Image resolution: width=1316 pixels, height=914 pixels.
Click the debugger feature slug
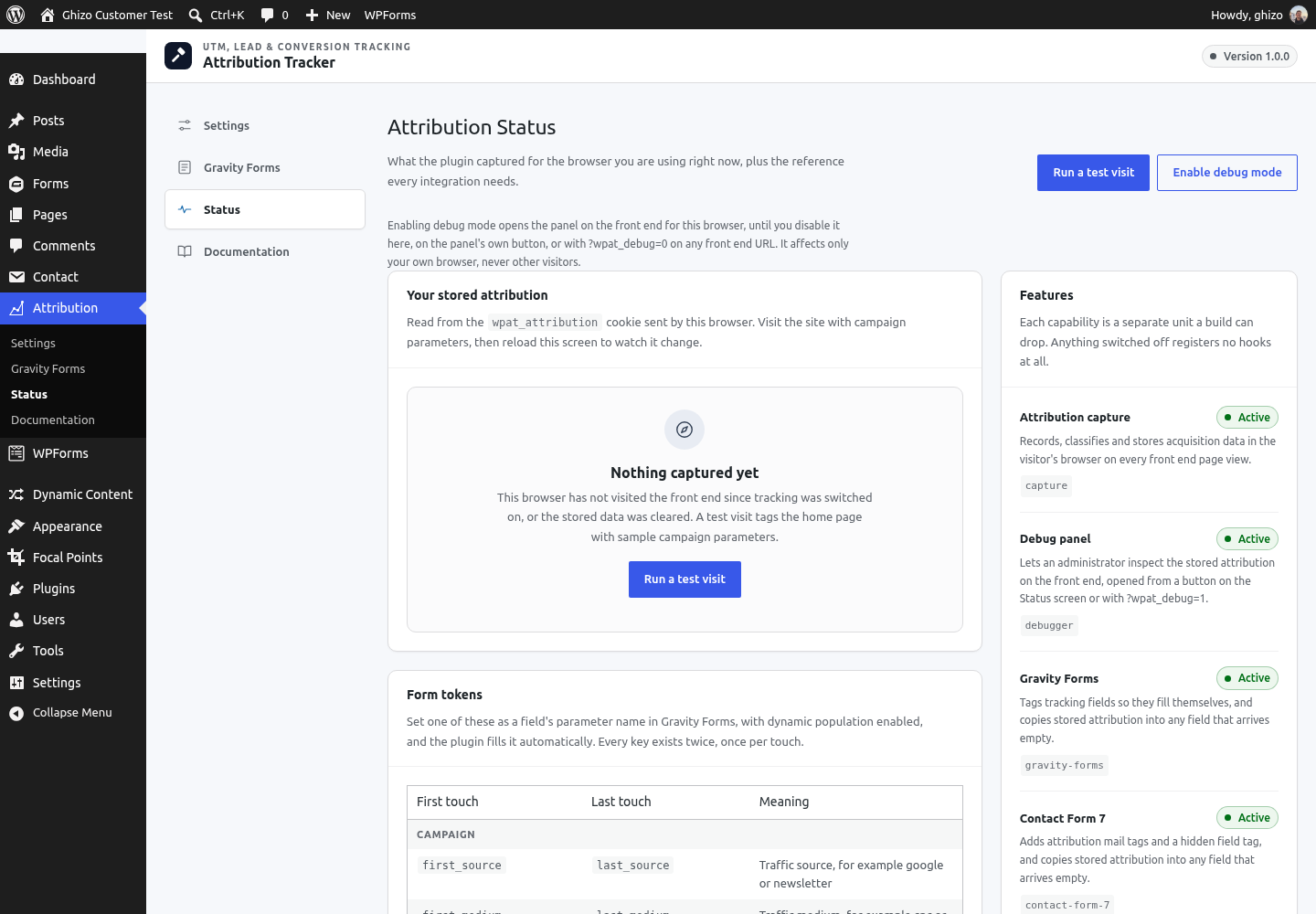[x=1049, y=626]
